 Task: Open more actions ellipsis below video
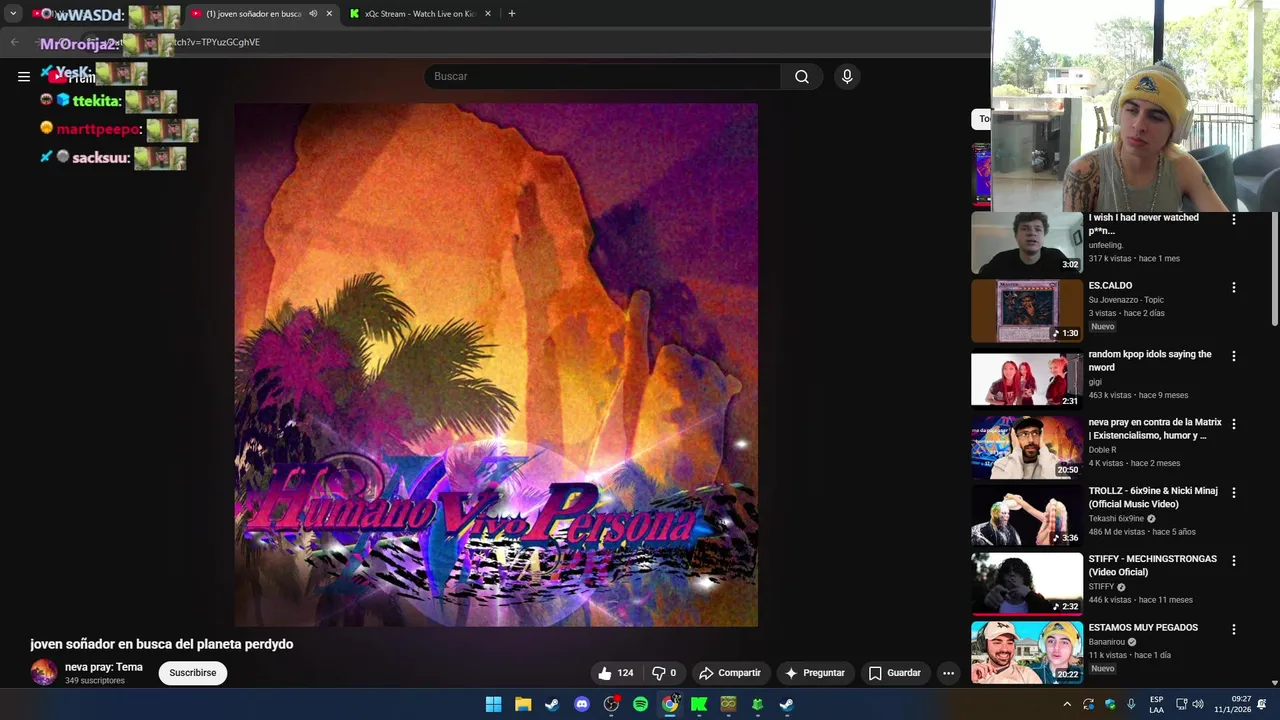tap(948, 673)
